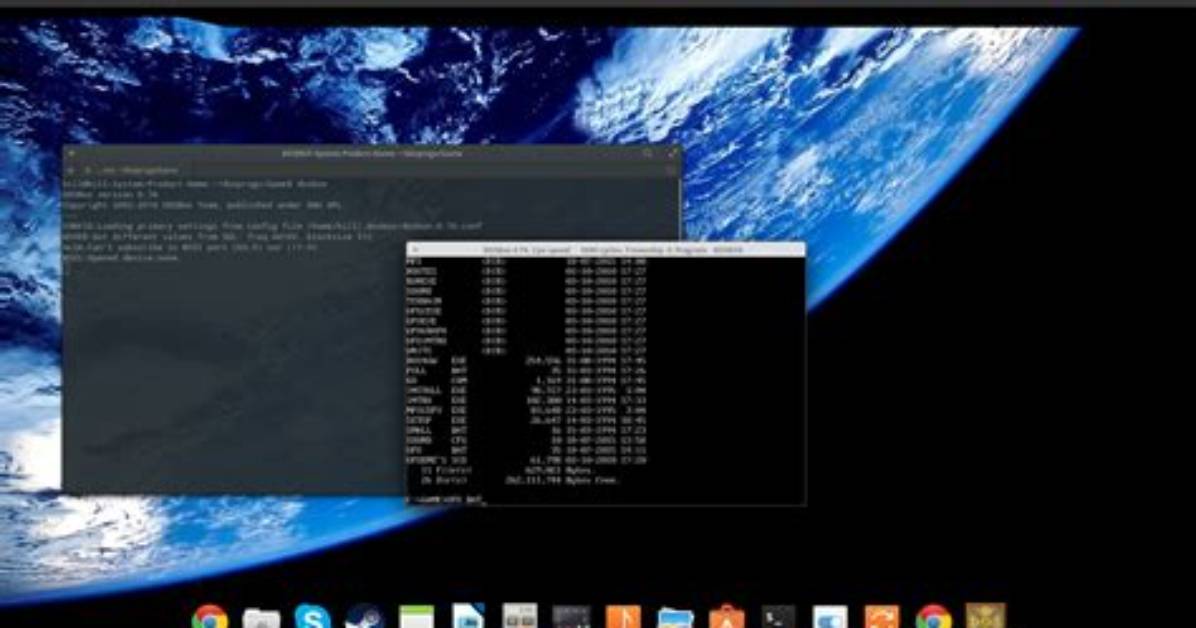Click the 'CONFIG:Loading primary settings' line

(272, 227)
